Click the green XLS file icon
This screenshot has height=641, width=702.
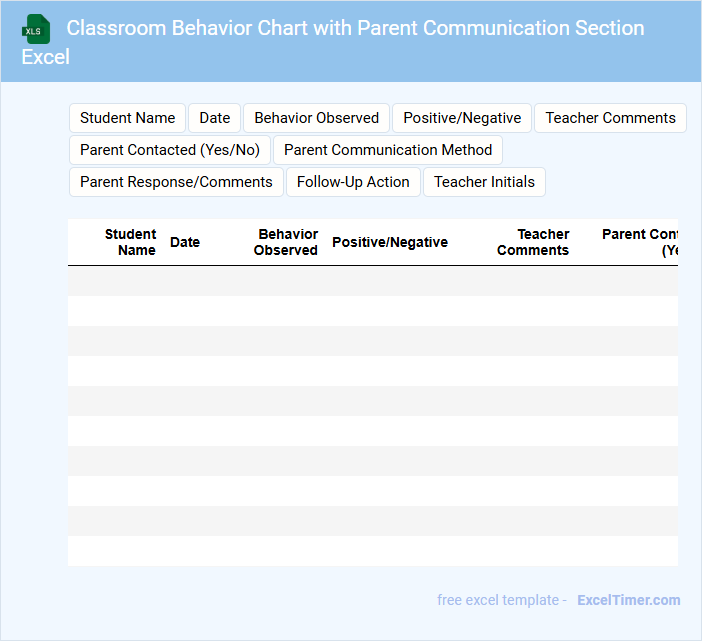36,29
